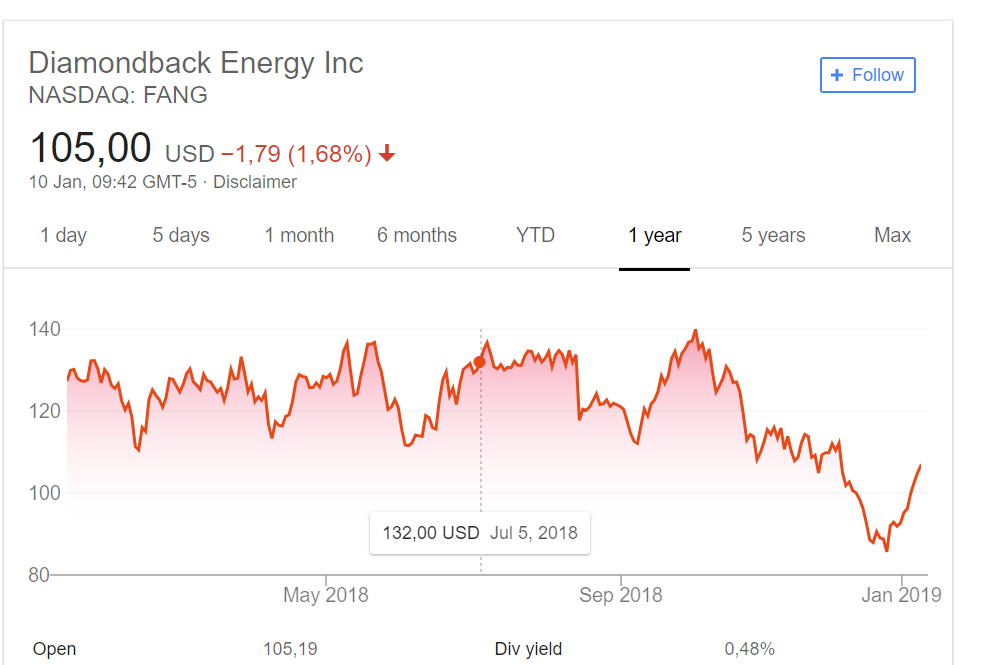Click the Open price value 105,19
The height and width of the screenshot is (665, 998).
point(290,648)
